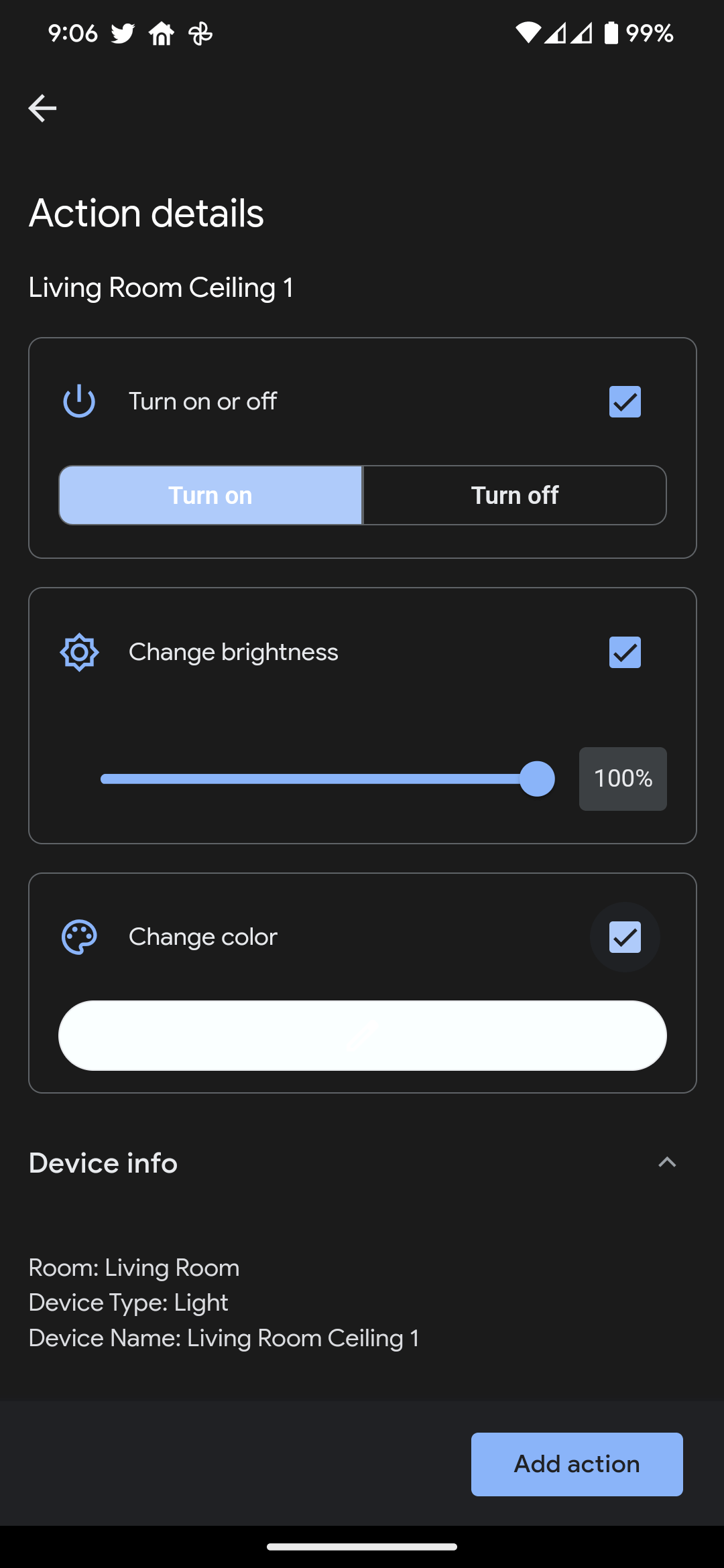Uncheck the Turn on or off checkbox
The height and width of the screenshot is (1568, 724).
point(624,401)
